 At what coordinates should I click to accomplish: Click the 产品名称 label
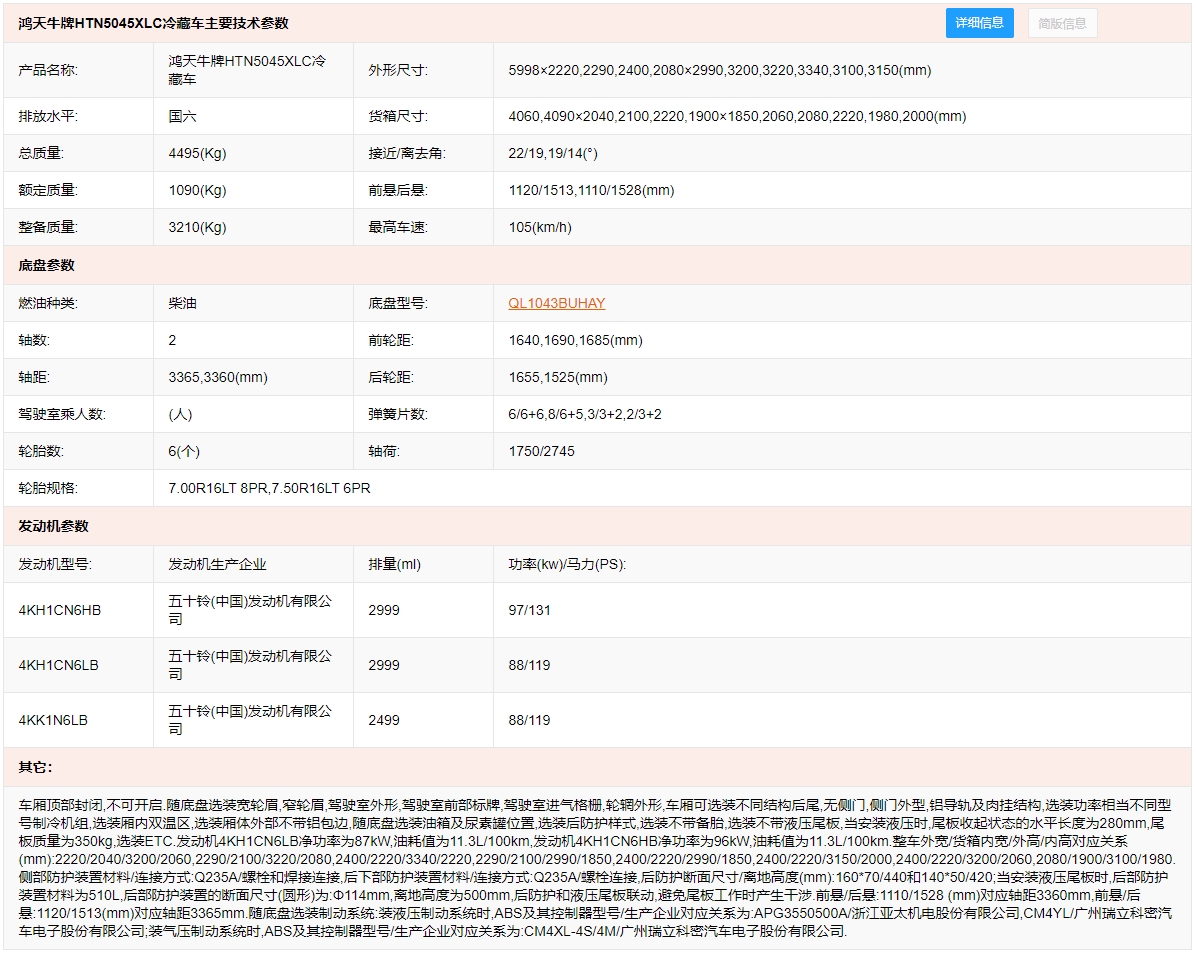[48, 70]
